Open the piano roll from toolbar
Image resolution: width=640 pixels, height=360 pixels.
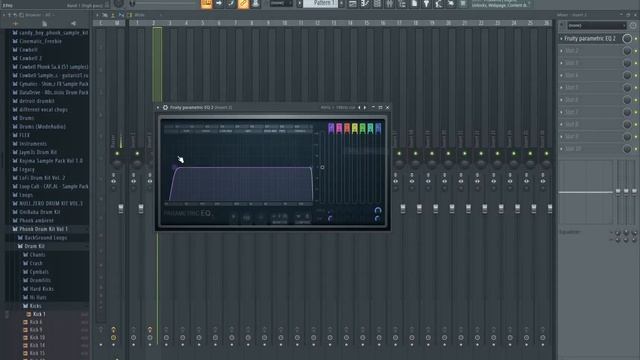pos(365,4)
